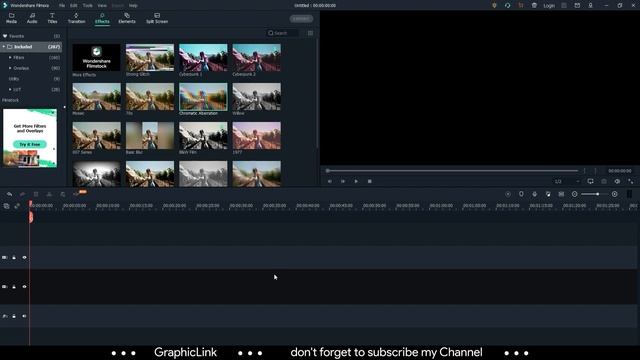Screen dimensions: 640x360
Task: Toggle lock on second video track
Action: [14, 287]
